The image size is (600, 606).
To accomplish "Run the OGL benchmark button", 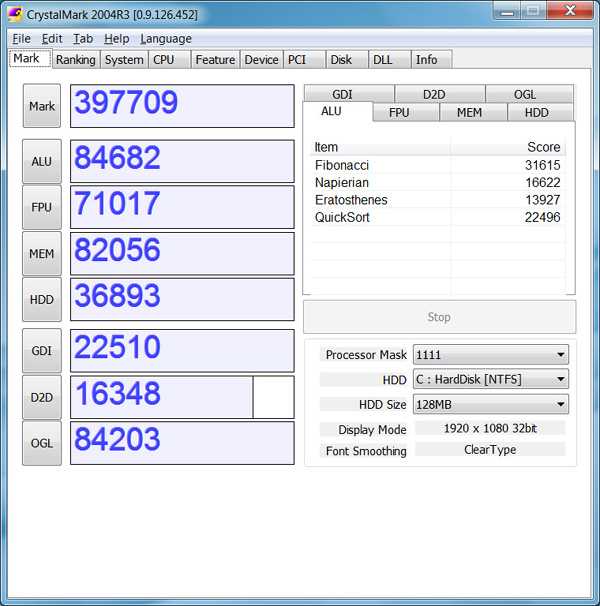I will pyautogui.click(x=42, y=443).
